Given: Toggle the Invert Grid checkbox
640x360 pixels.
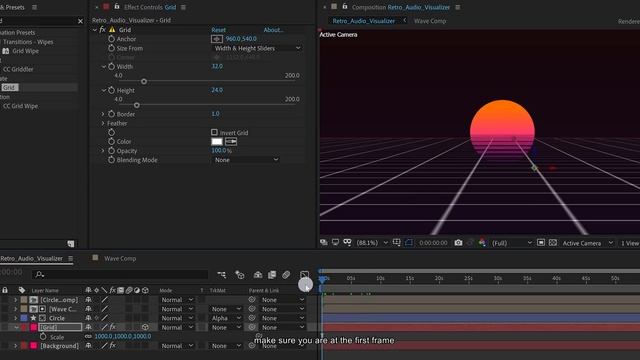Looking at the screenshot, I should point(214,132).
